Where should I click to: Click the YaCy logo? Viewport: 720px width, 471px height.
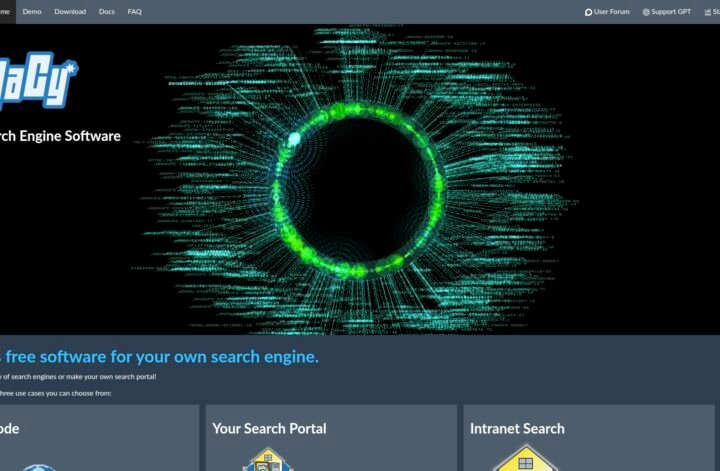[x=38, y=87]
